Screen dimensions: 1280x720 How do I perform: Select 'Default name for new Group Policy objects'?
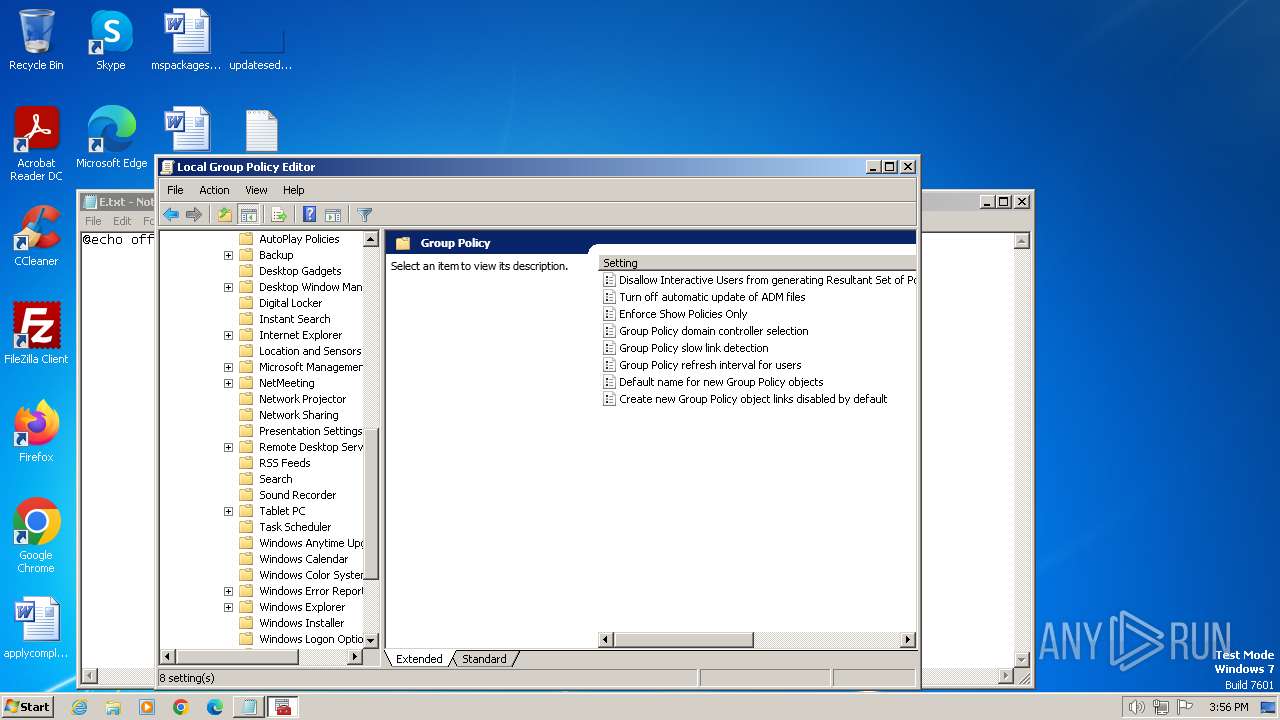tap(721, 382)
